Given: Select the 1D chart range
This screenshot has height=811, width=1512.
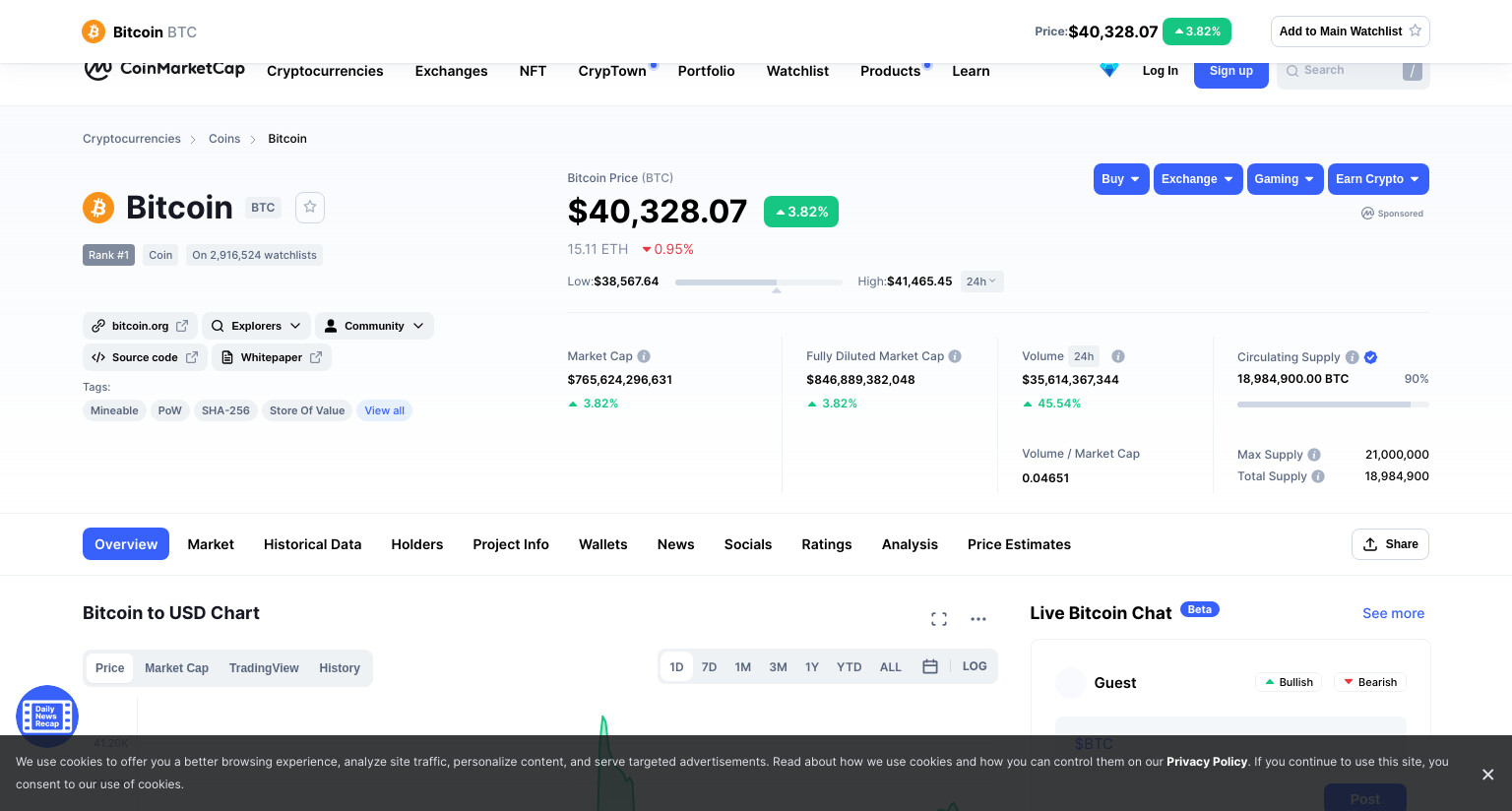Looking at the screenshot, I should pyautogui.click(x=676, y=667).
